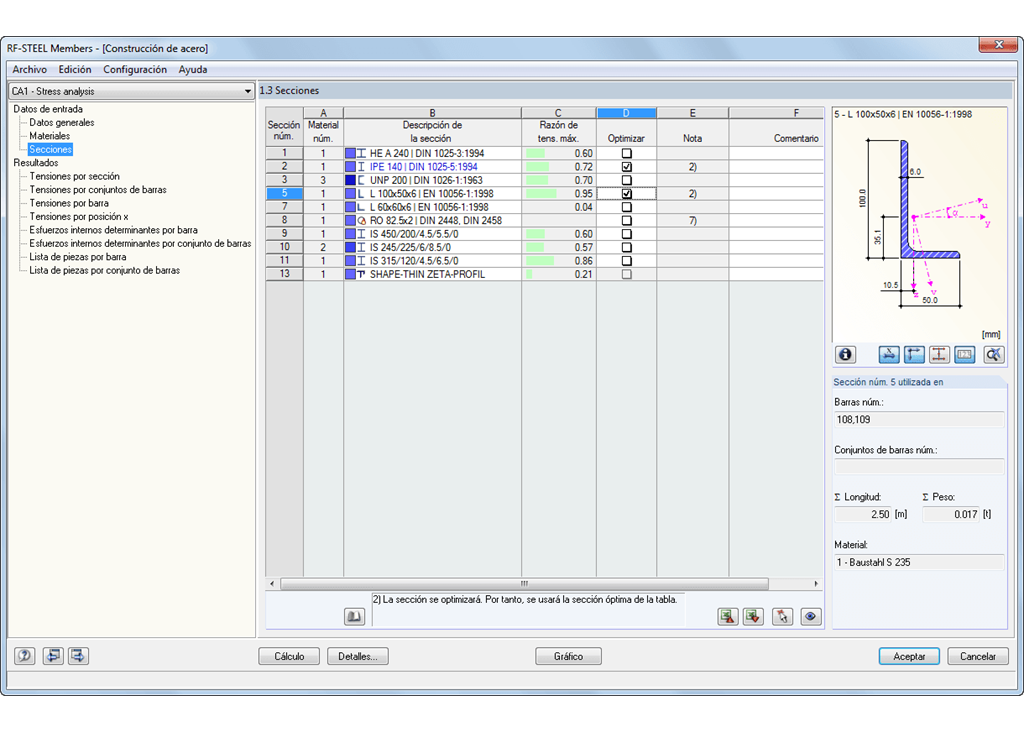Open the help question mark button
This screenshot has width=1024, height=732.
25,656
